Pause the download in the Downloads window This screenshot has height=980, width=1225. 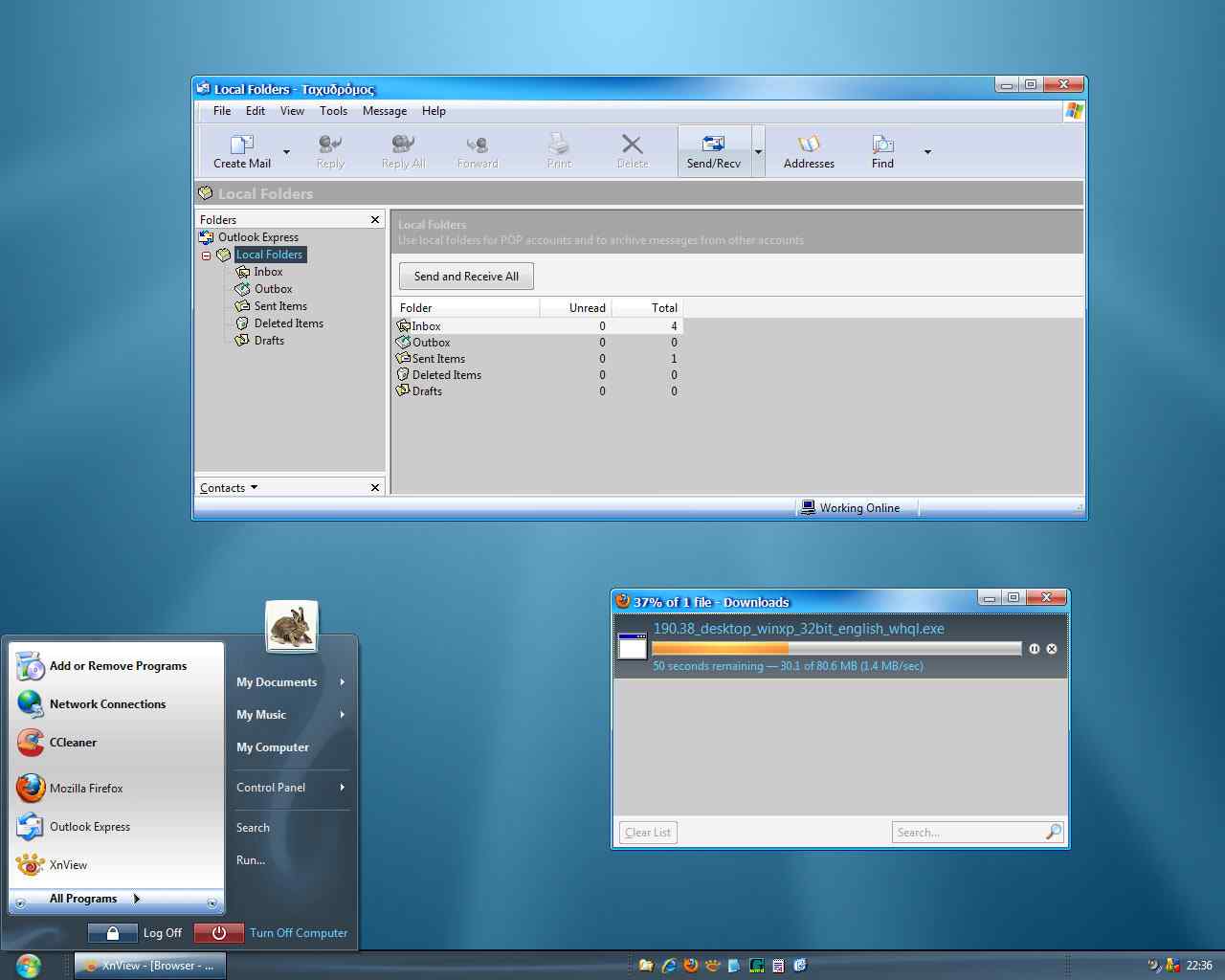(x=1034, y=649)
